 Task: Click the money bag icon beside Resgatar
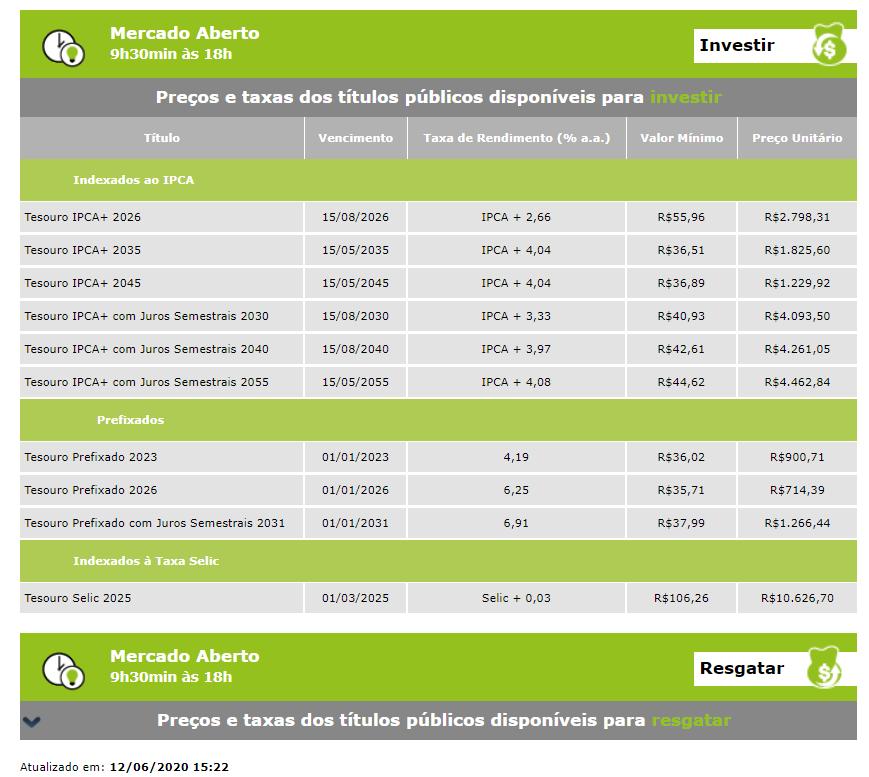click(827, 669)
